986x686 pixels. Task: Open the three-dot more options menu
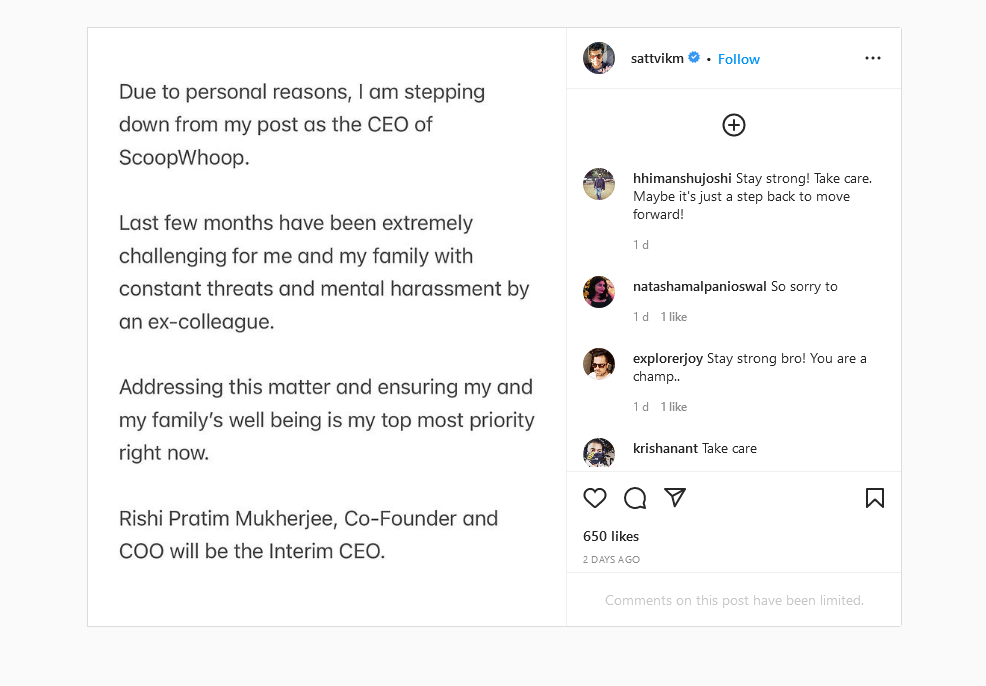click(x=873, y=58)
